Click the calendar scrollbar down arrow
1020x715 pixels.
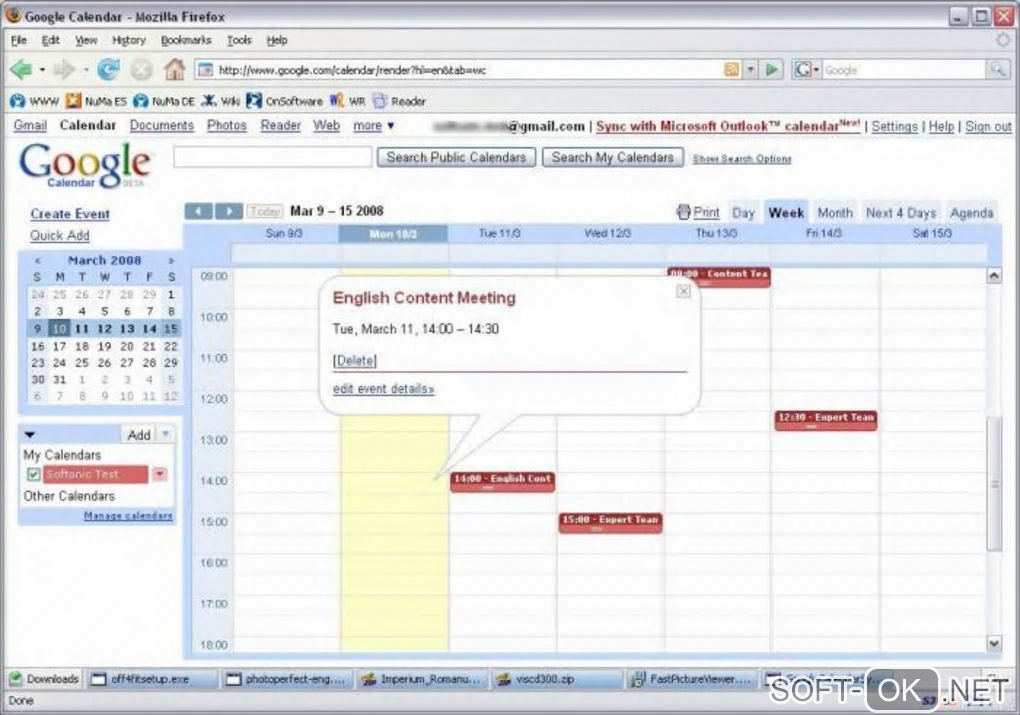click(x=994, y=643)
